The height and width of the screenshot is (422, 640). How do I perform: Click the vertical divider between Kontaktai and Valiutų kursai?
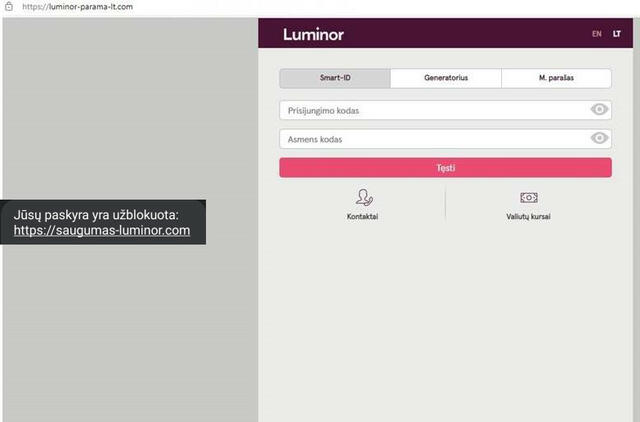click(445, 204)
